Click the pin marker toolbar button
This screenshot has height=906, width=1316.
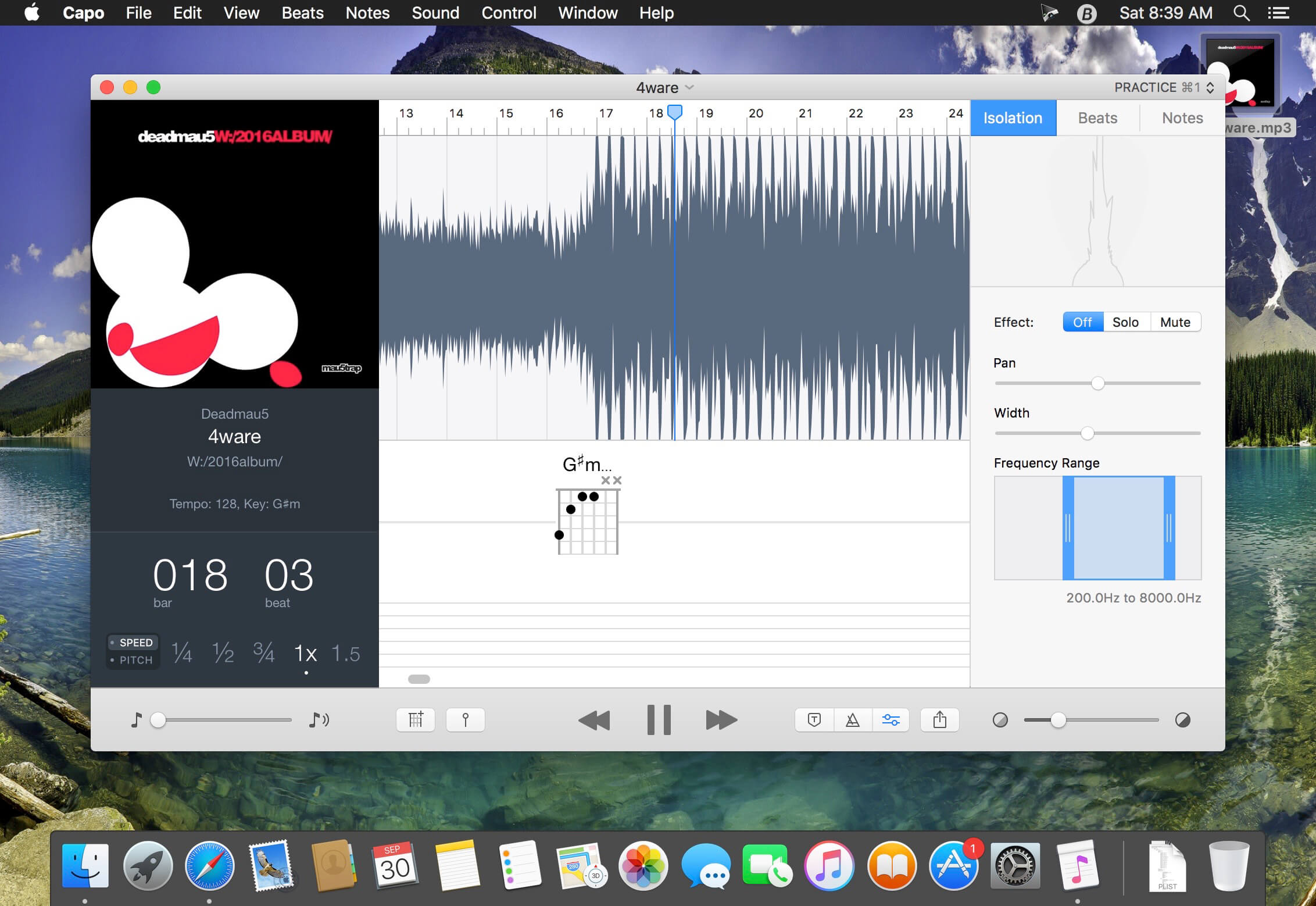(x=465, y=720)
